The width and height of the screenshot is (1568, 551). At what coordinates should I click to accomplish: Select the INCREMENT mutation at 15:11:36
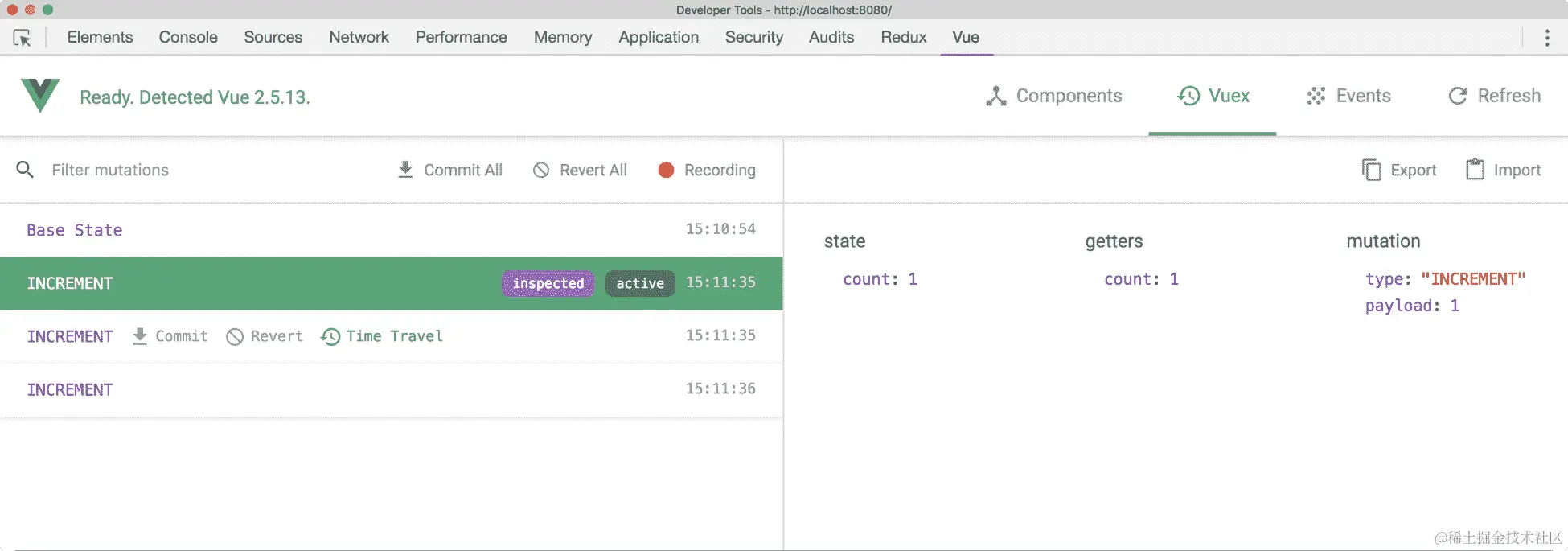coord(392,389)
